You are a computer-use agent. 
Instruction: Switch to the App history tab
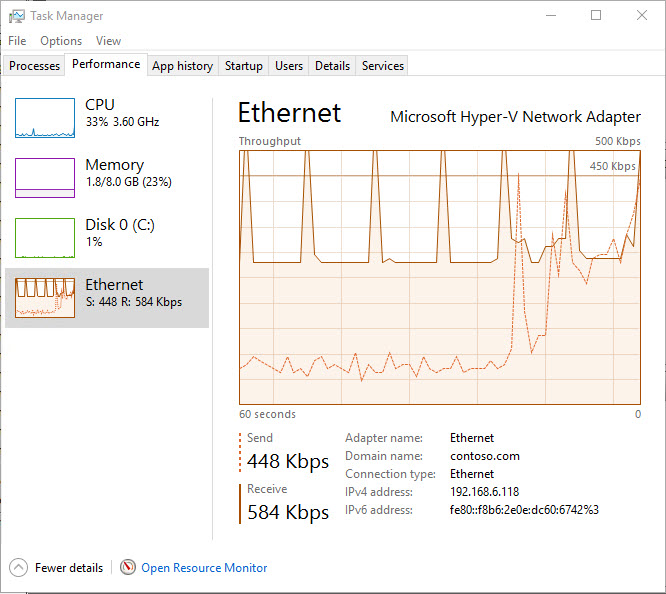(x=182, y=66)
